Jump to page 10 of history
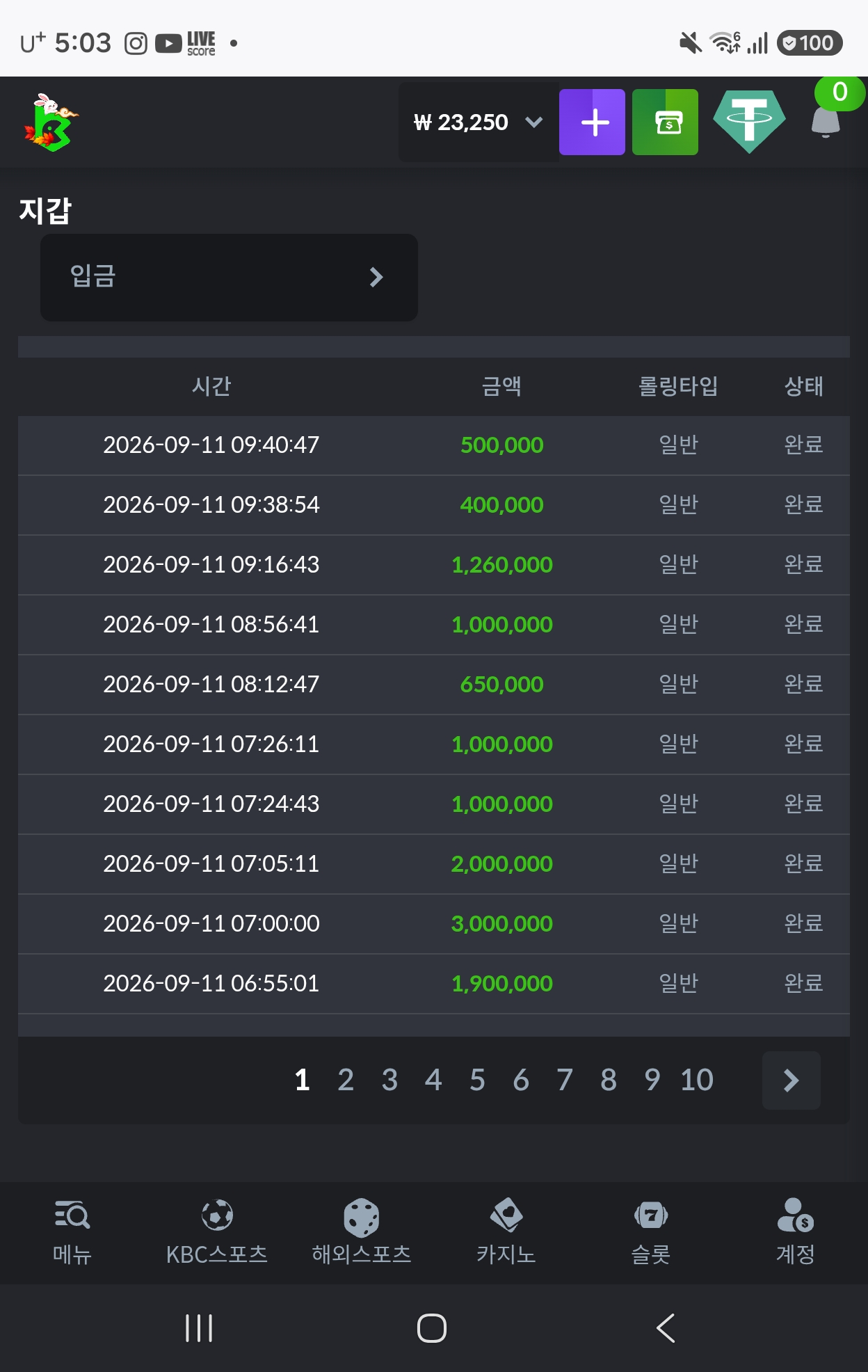 [697, 1080]
